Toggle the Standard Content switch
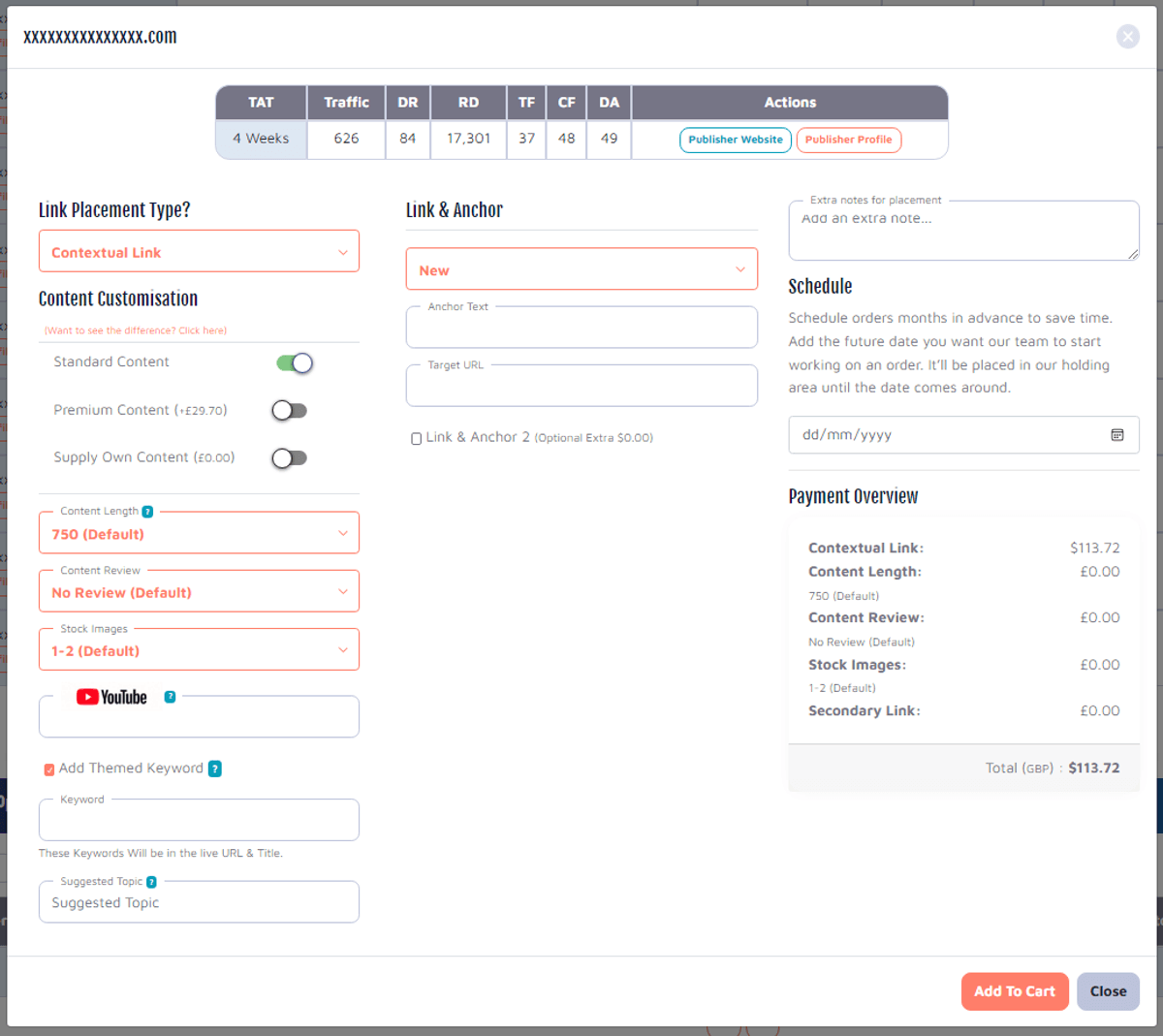 coord(295,363)
